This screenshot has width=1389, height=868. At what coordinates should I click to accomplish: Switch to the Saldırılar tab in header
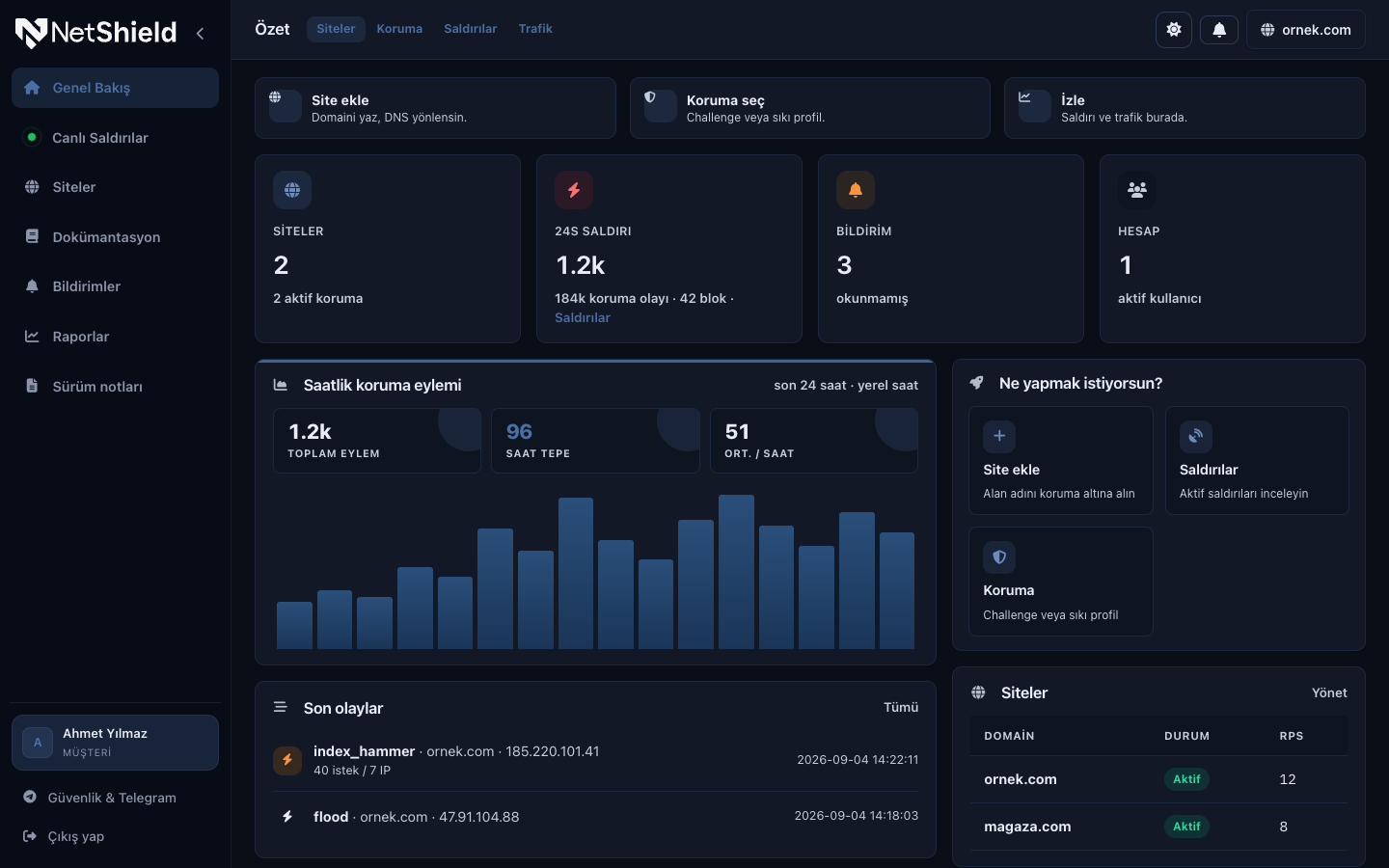tap(470, 29)
